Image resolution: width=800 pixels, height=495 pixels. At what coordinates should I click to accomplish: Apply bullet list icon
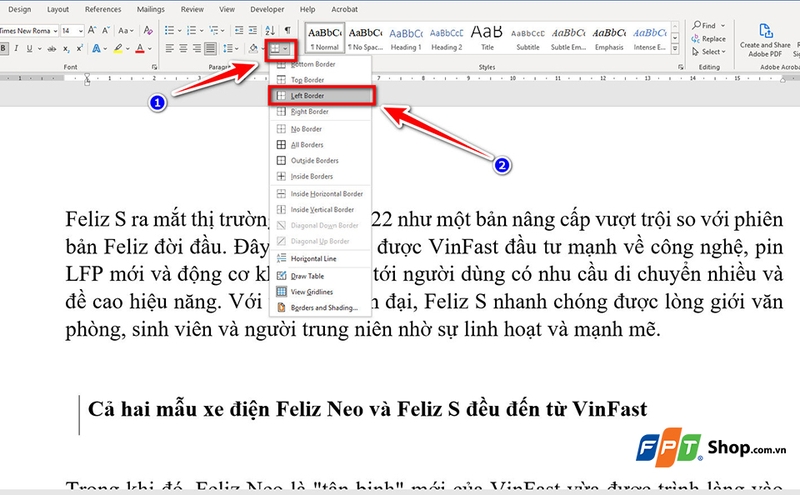click(x=169, y=31)
